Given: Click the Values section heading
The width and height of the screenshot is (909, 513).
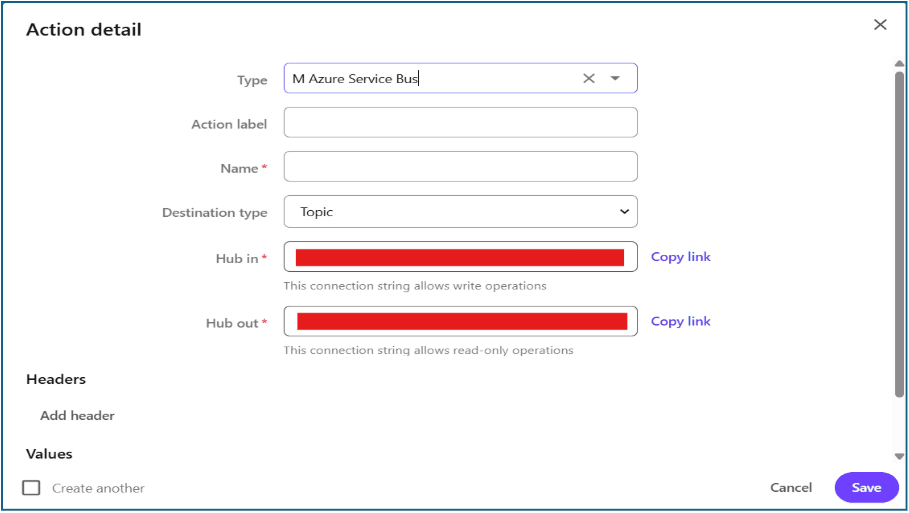Looking at the screenshot, I should [49, 454].
